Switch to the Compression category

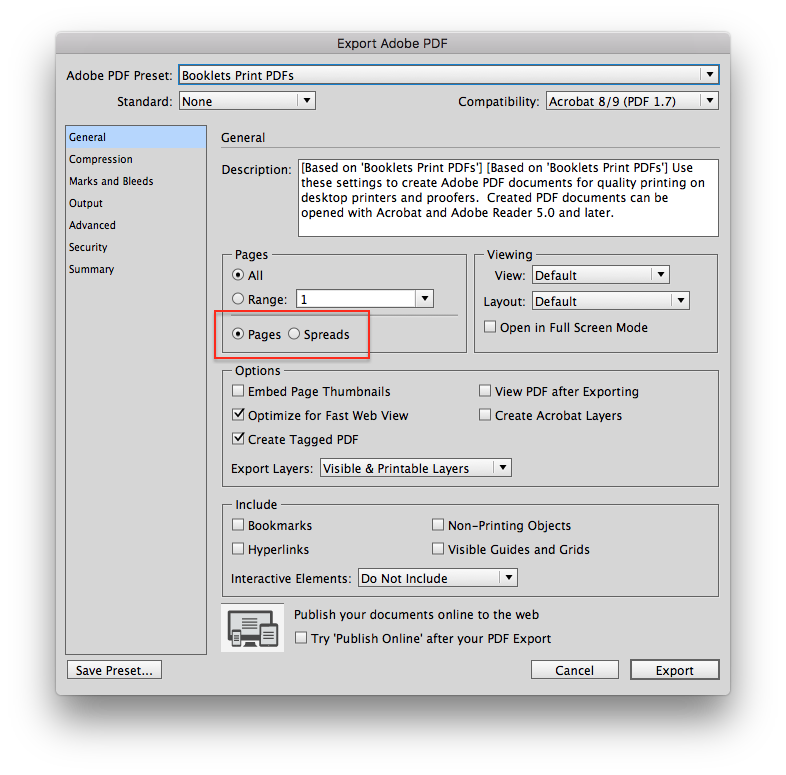136,159
